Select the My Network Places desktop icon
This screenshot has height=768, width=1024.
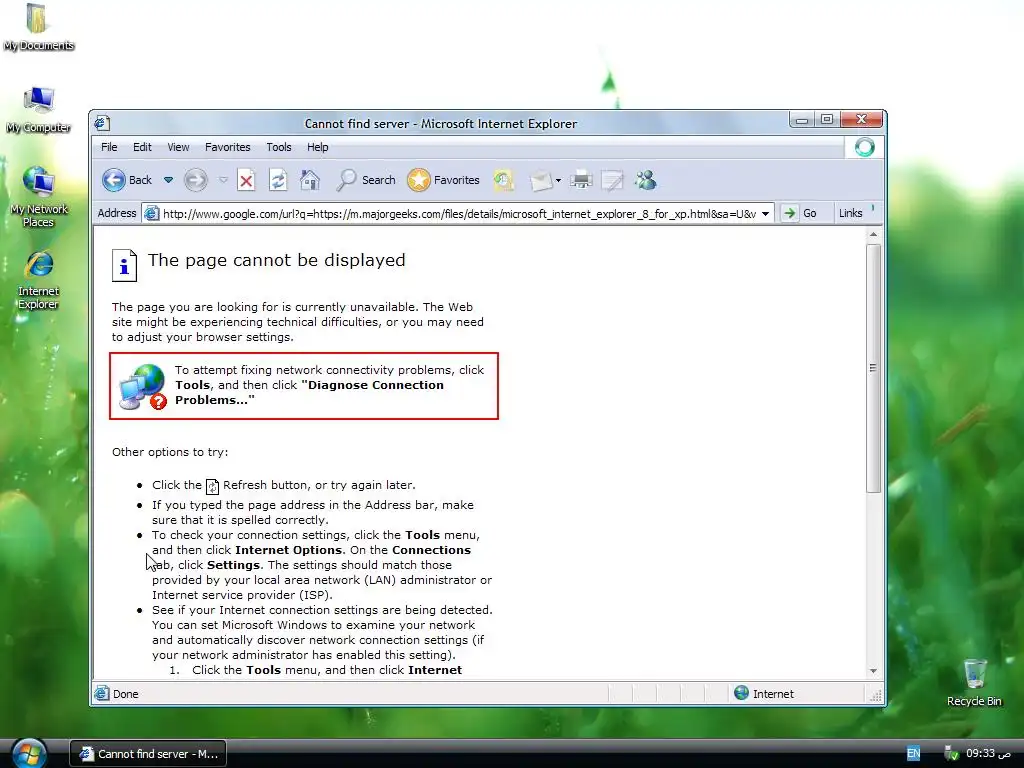click(38, 197)
